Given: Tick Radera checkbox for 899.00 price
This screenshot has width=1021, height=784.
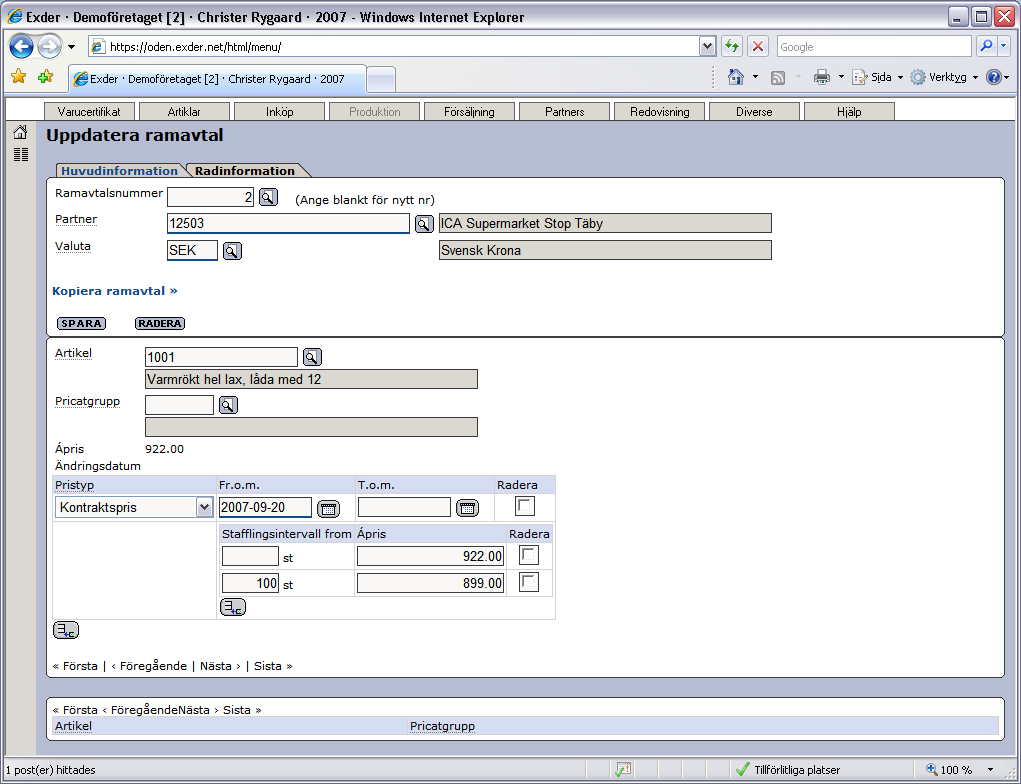Looking at the screenshot, I should click(x=529, y=582).
